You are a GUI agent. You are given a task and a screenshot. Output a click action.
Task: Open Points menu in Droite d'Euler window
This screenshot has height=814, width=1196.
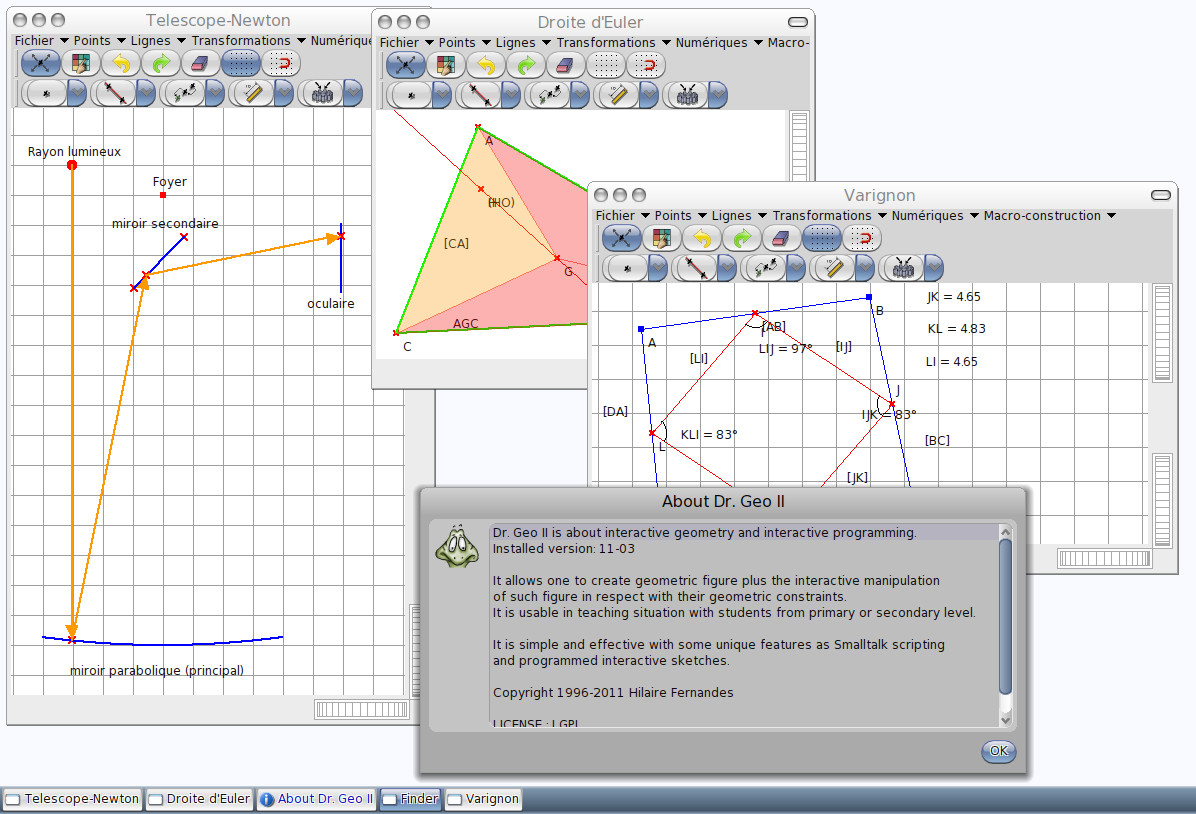pyautogui.click(x=465, y=43)
